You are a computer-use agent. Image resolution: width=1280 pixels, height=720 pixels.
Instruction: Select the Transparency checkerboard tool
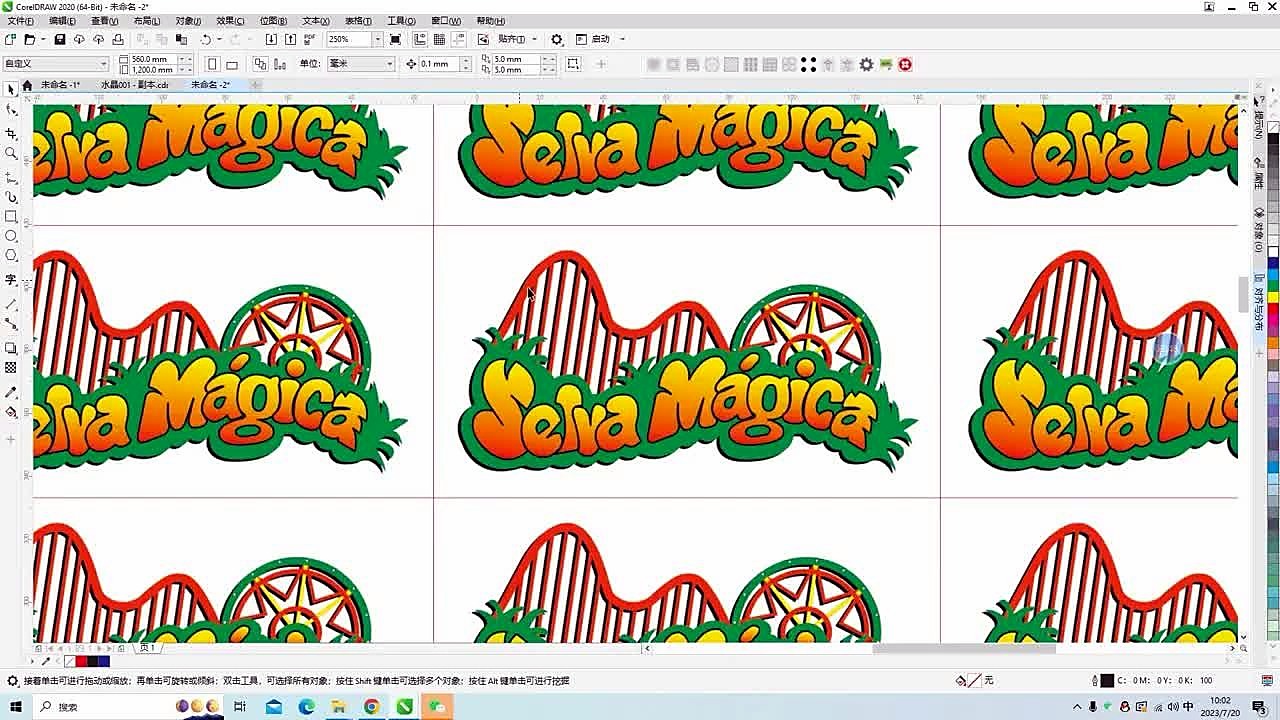11,368
